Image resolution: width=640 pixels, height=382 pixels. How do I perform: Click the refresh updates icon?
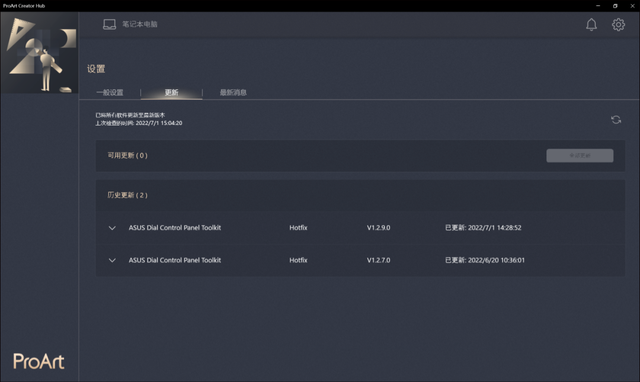pos(616,120)
